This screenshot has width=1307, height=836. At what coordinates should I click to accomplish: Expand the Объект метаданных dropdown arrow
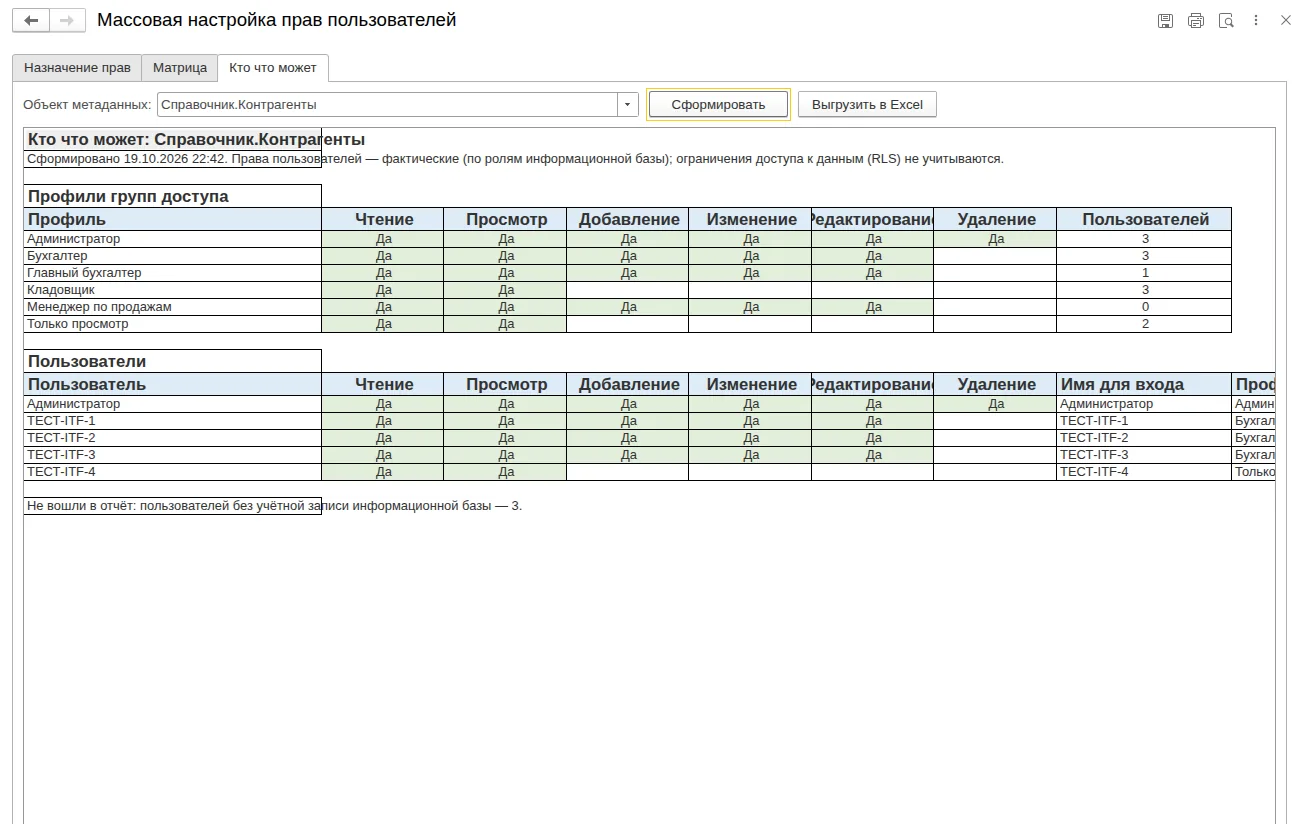click(628, 104)
